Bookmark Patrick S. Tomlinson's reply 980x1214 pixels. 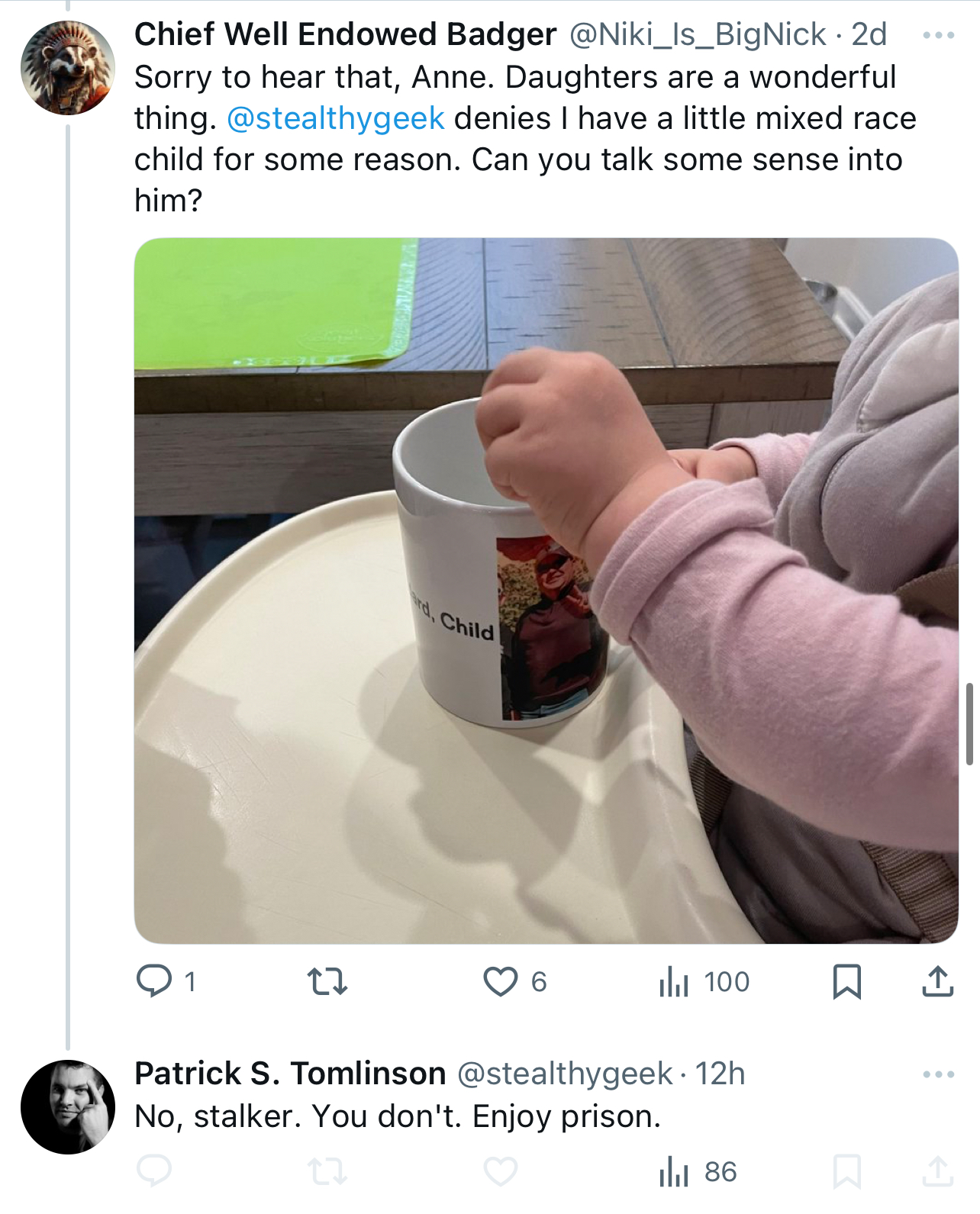point(847,1171)
